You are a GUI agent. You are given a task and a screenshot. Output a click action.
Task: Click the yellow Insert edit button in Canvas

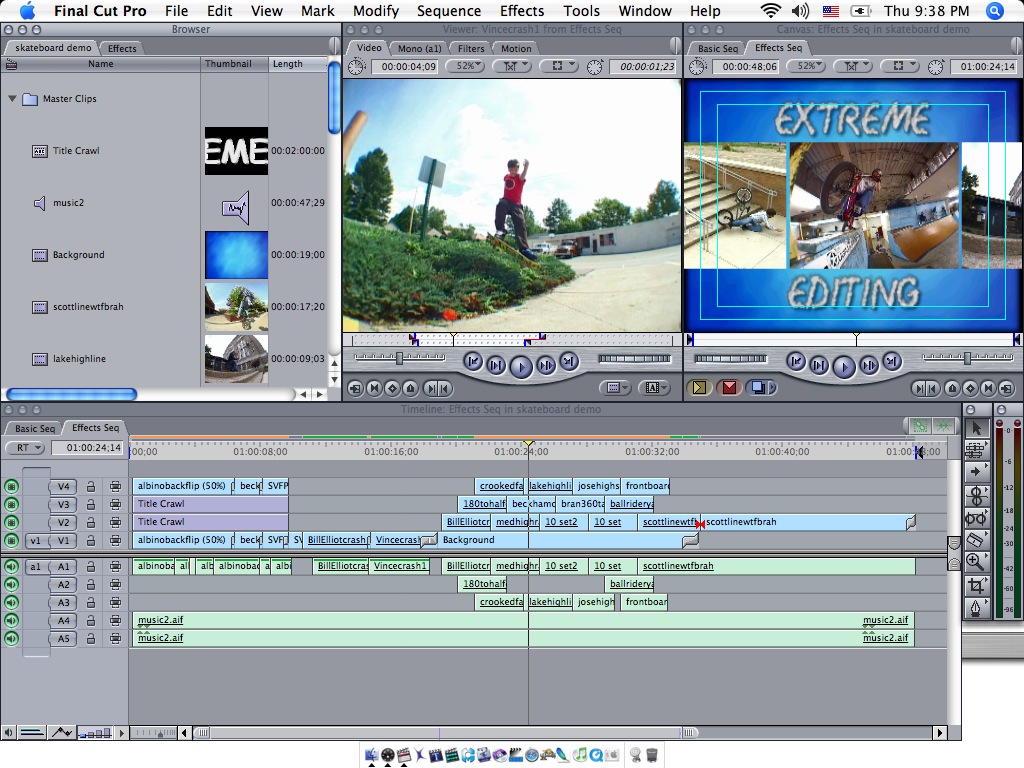(x=699, y=388)
